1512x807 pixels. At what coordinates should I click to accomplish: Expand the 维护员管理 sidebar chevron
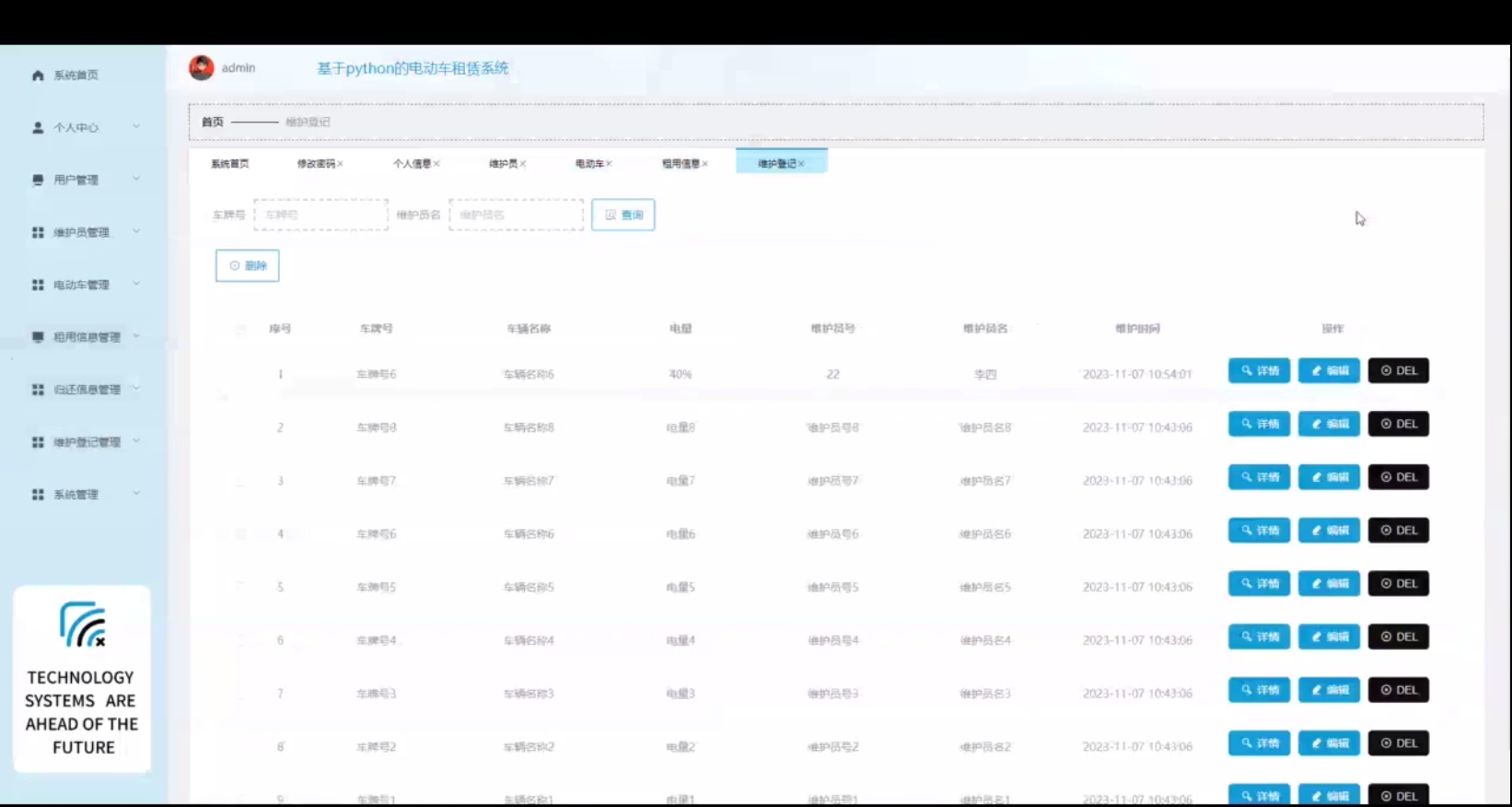[136, 232]
